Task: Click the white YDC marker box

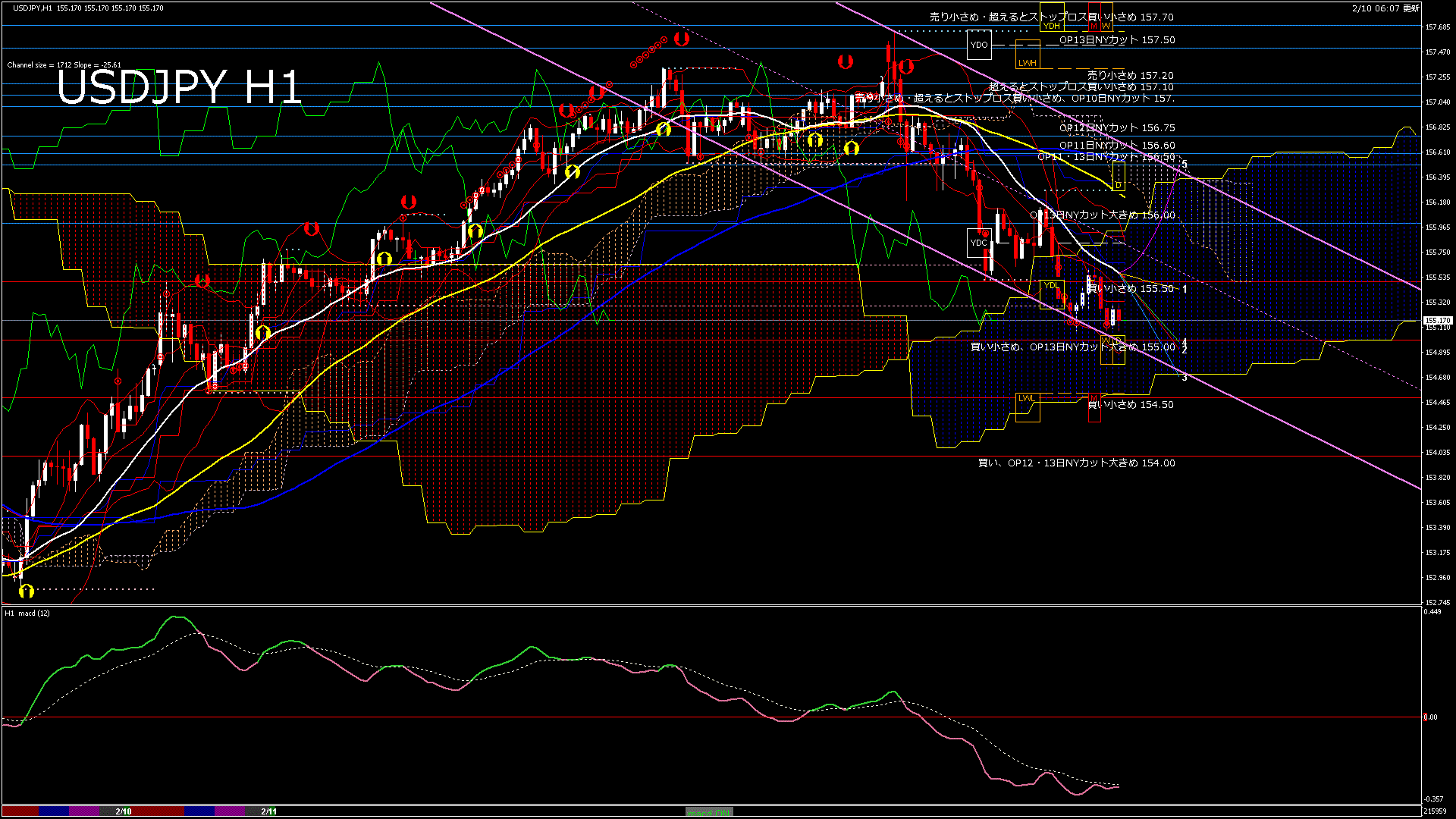Action: click(979, 243)
